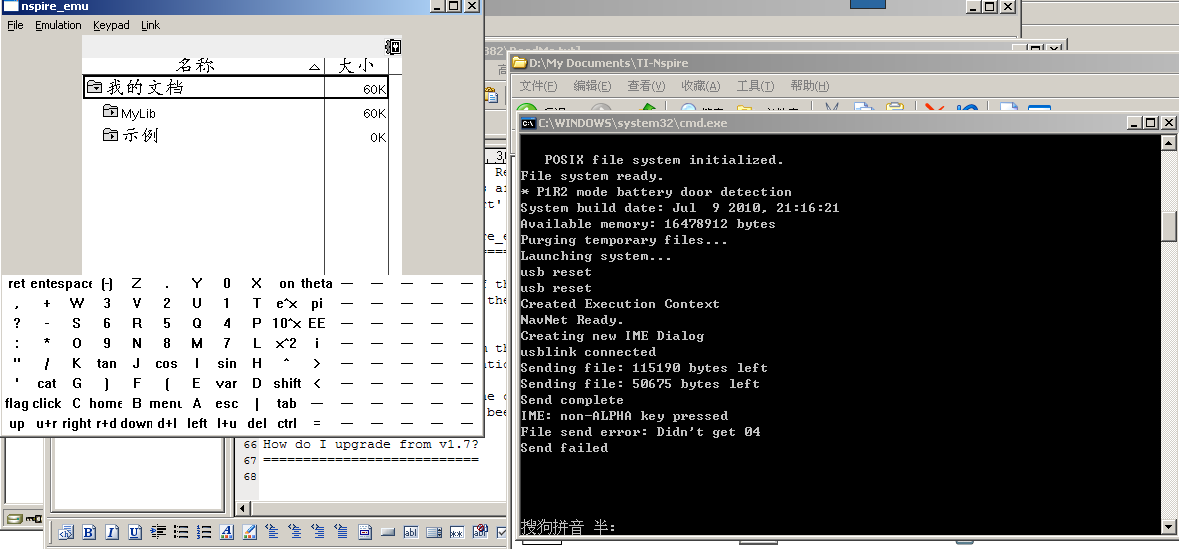Click the heading tag icon in editor toolbar
The width and height of the screenshot is (1179, 549).
coord(65,532)
